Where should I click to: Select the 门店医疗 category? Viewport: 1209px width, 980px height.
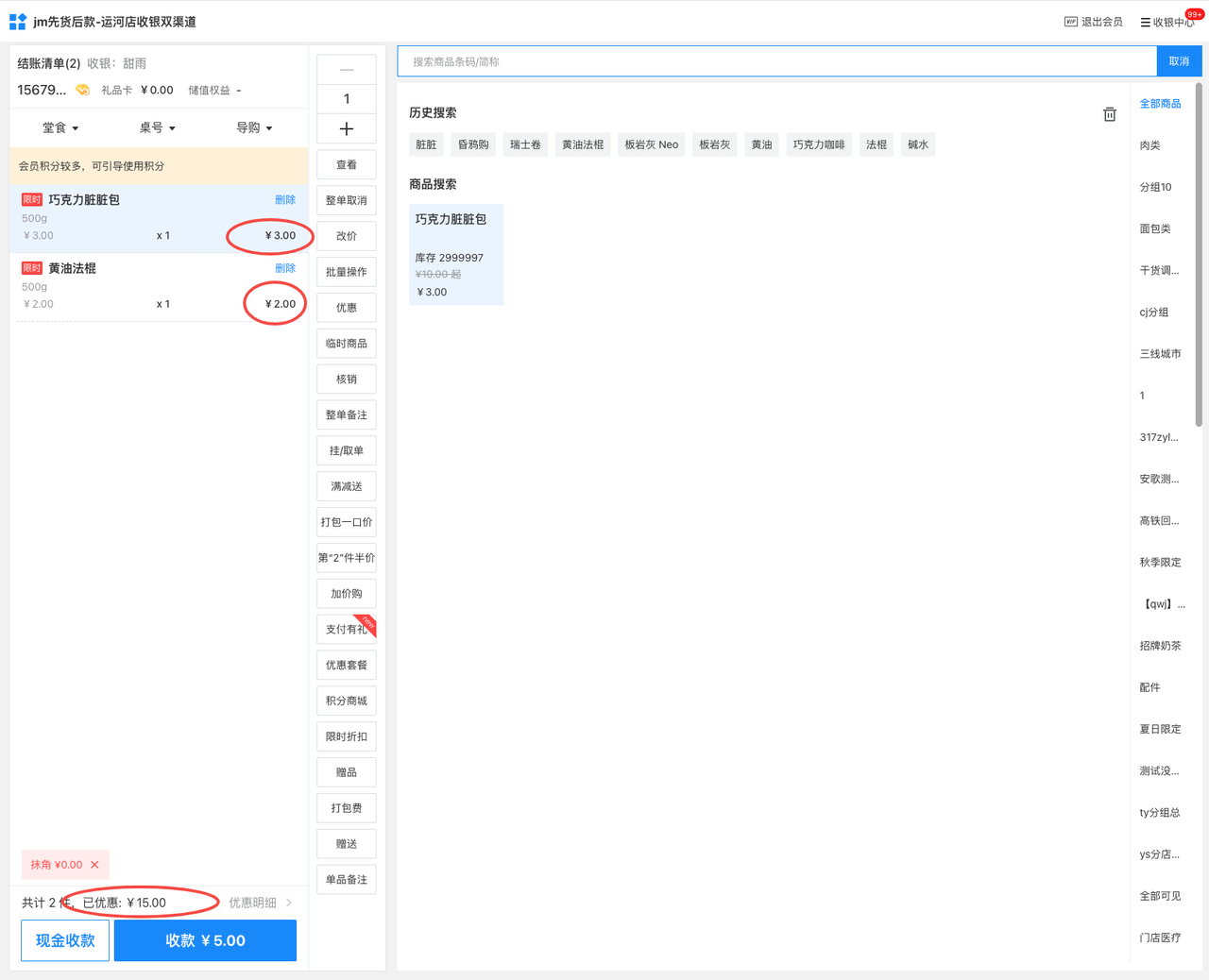point(1160,938)
